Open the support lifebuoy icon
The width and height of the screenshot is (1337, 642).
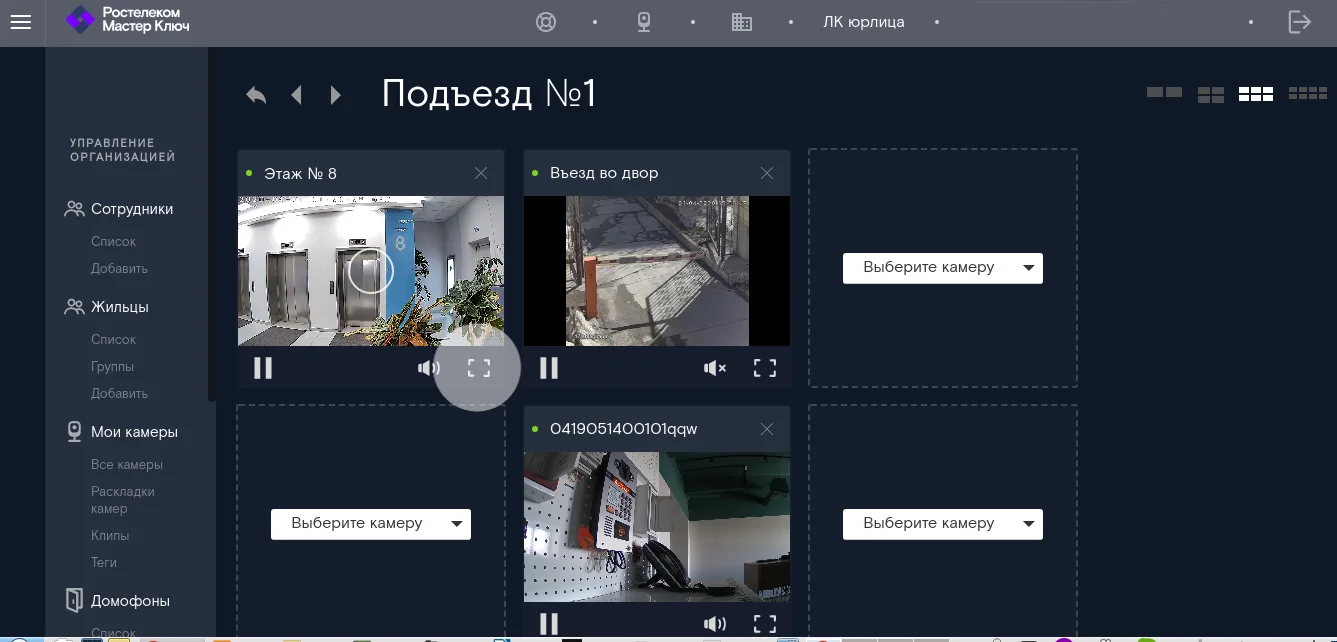point(546,22)
